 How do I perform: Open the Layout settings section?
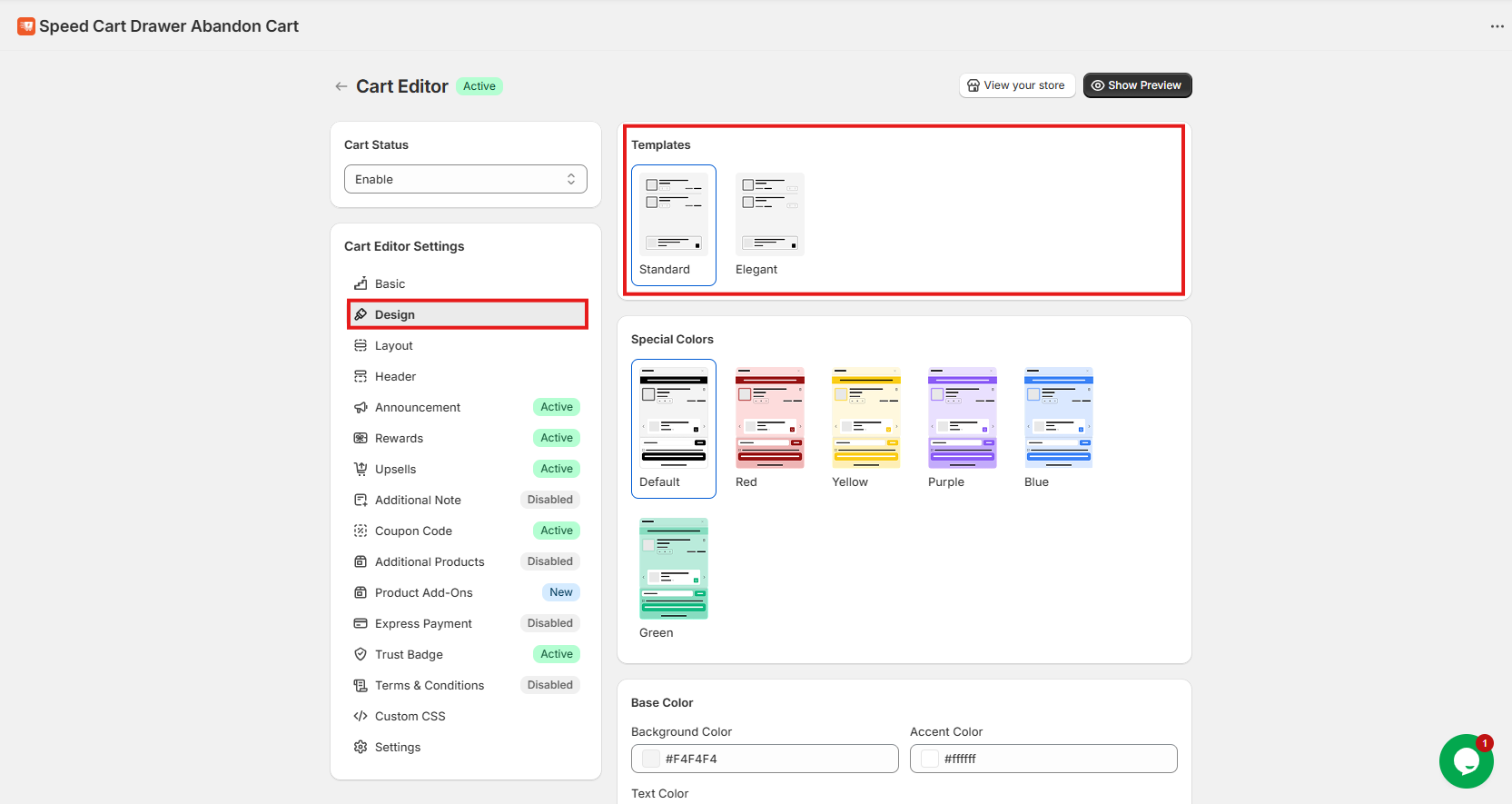tap(394, 346)
